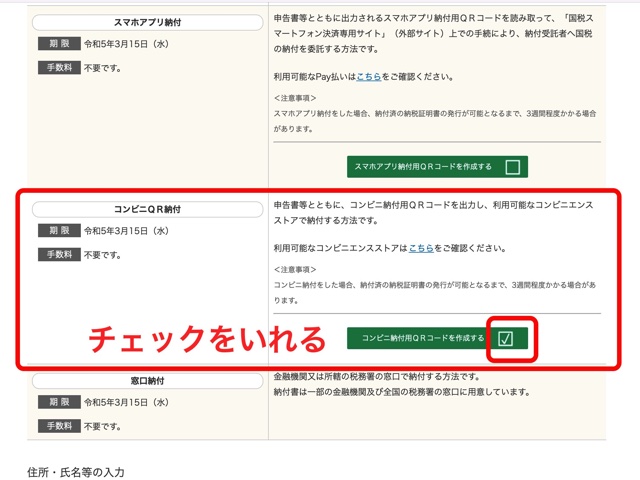This screenshot has width=640, height=480.
Task: Select the スマホアプリ納付 section header
Action: [147, 21]
